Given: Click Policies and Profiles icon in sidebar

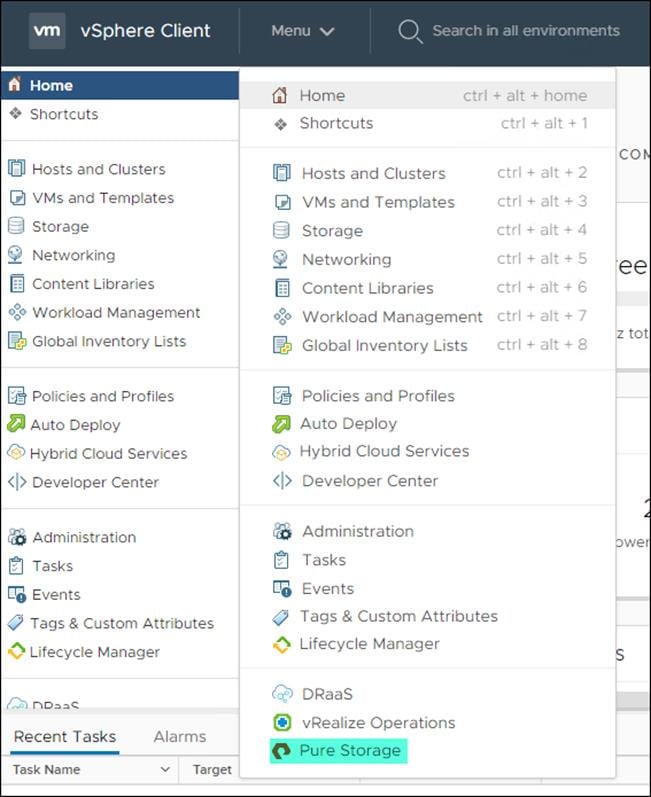Looking at the screenshot, I should (17, 395).
